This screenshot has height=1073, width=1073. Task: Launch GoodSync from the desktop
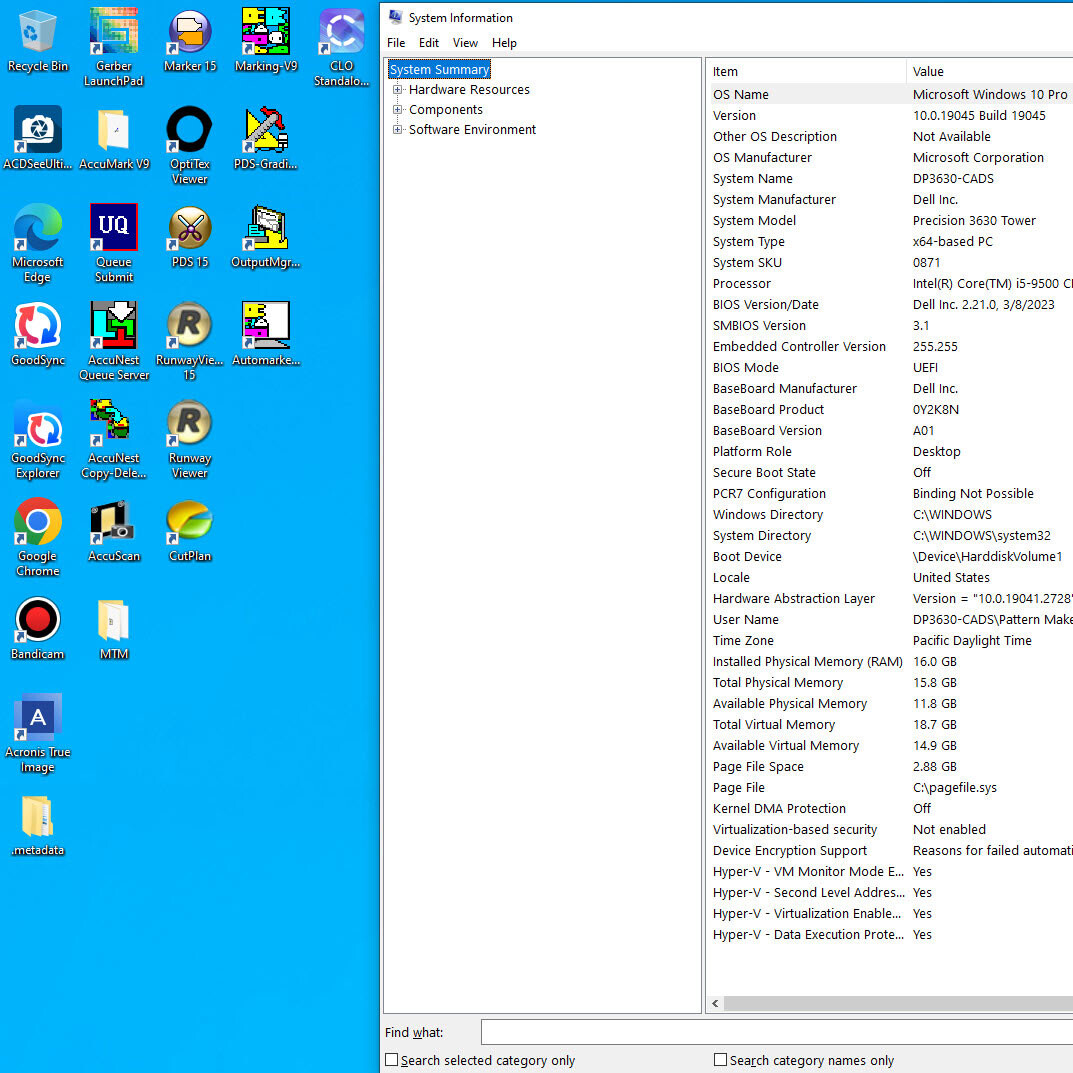coord(38,327)
